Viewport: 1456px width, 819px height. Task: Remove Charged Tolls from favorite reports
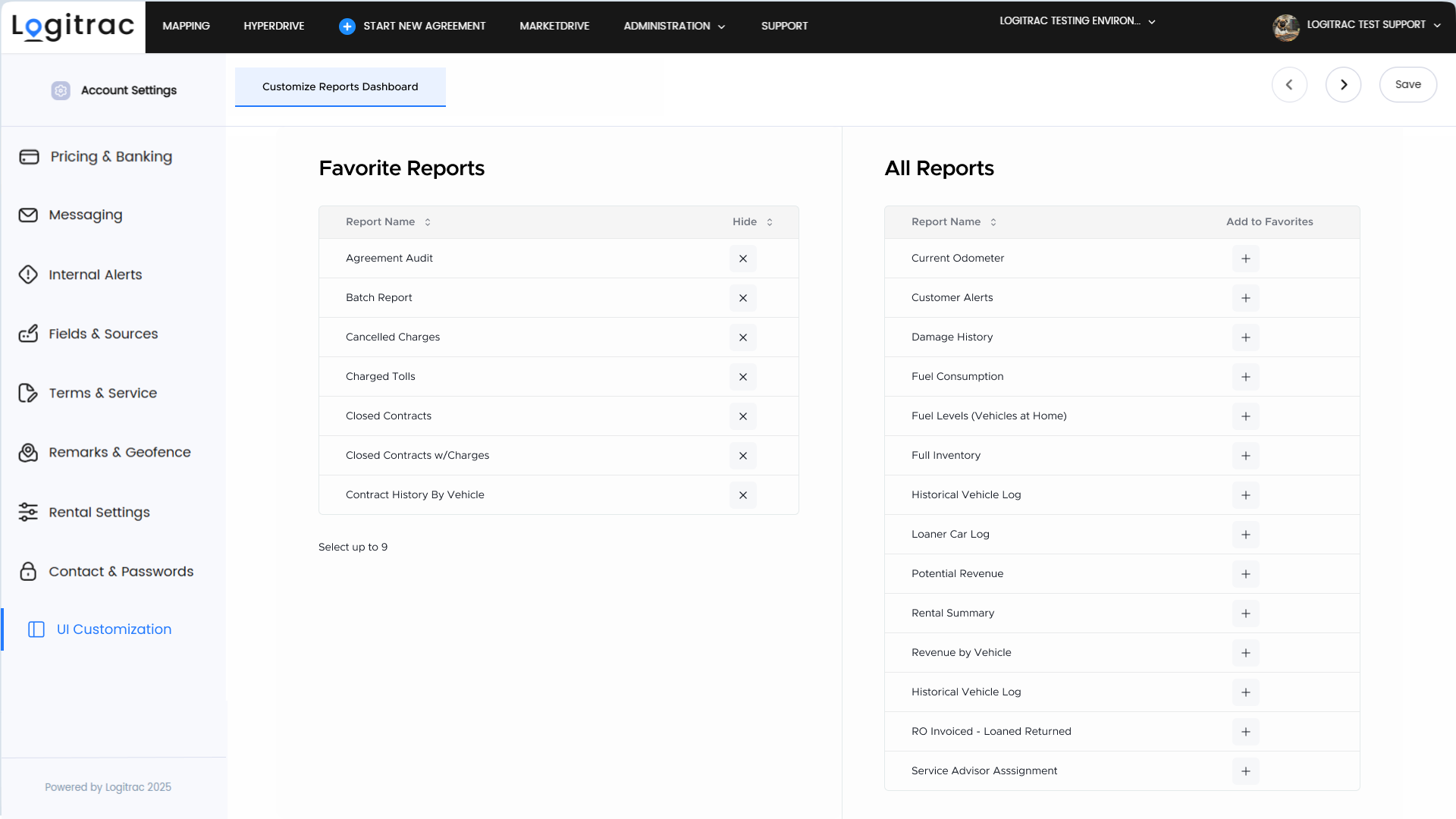coord(742,377)
